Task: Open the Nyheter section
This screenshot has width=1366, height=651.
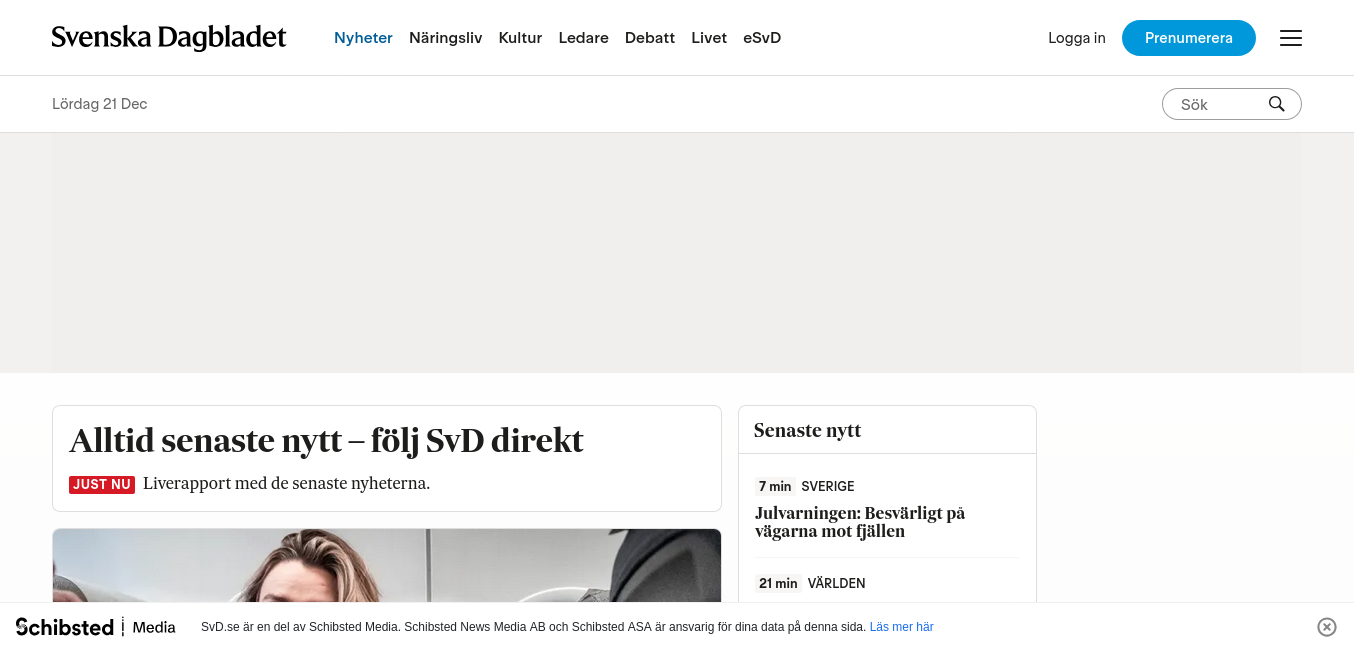Action: point(363,38)
